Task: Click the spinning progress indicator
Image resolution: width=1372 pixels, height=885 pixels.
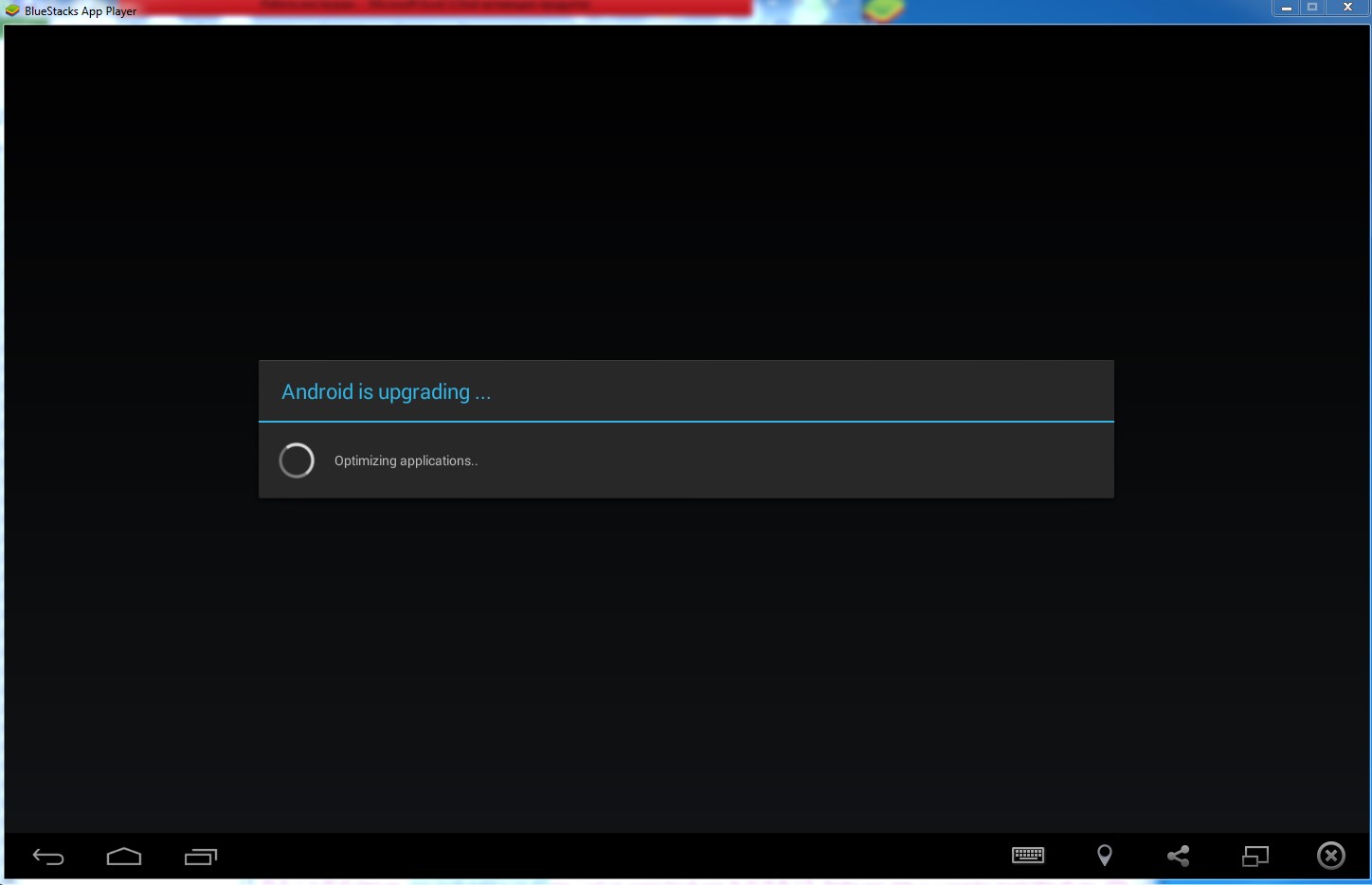Action: coord(297,461)
